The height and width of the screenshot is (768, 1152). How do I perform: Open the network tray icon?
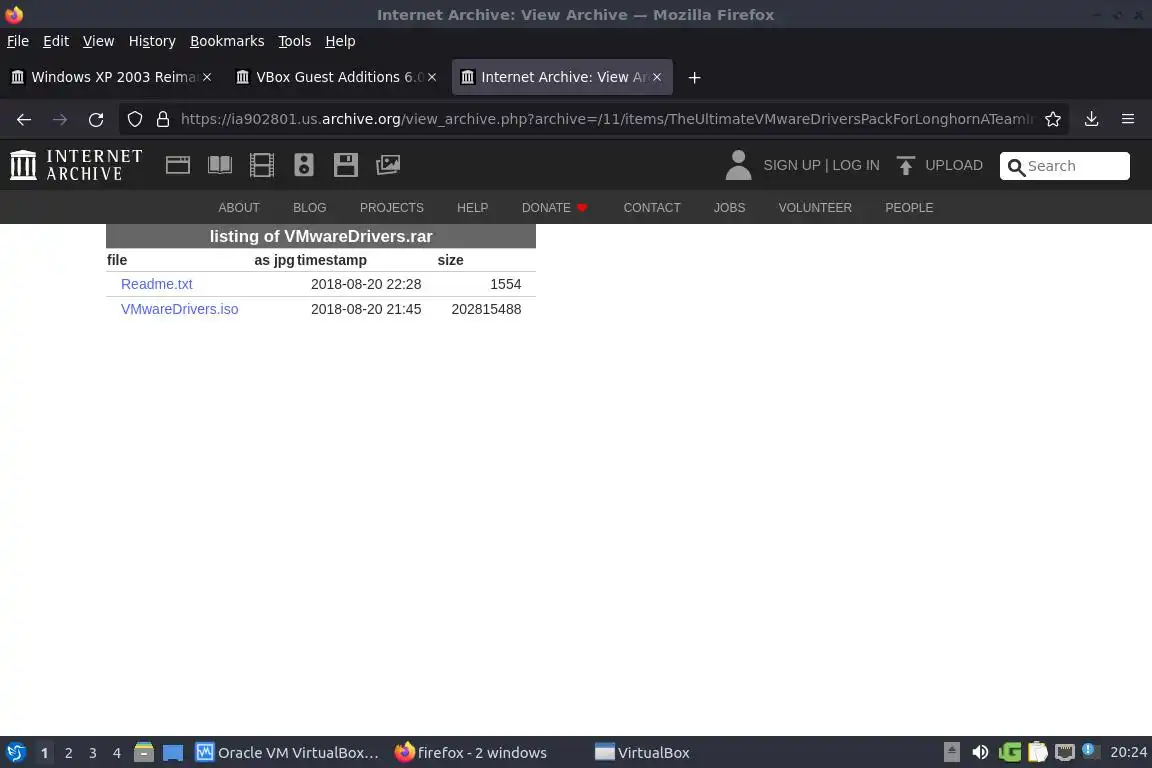pyautogui.click(x=1065, y=753)
